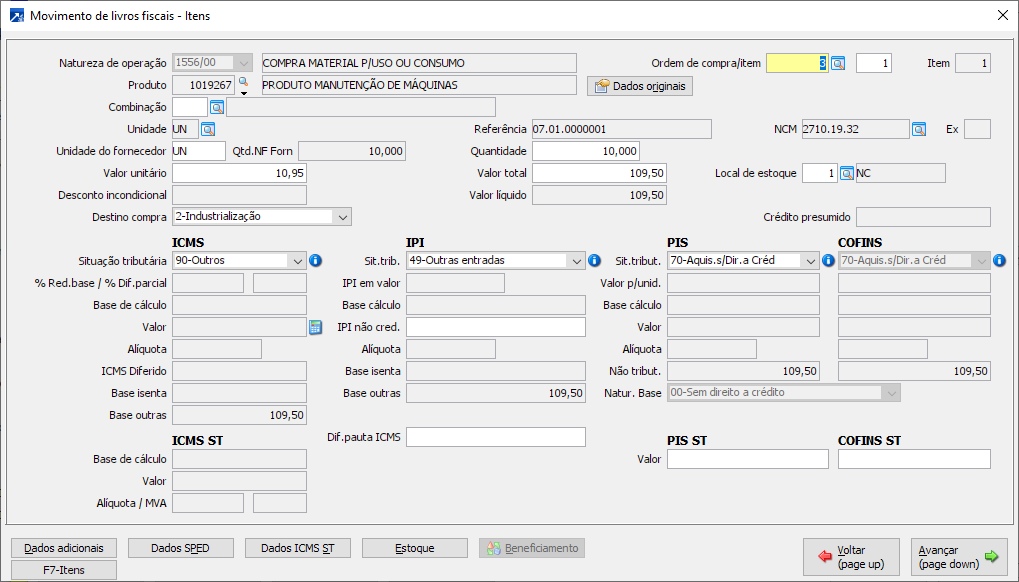Viewport: 1019px width, 582px height.
Task: Expand the IPI Sit.trib. dropdown
Action: [576, 260]
